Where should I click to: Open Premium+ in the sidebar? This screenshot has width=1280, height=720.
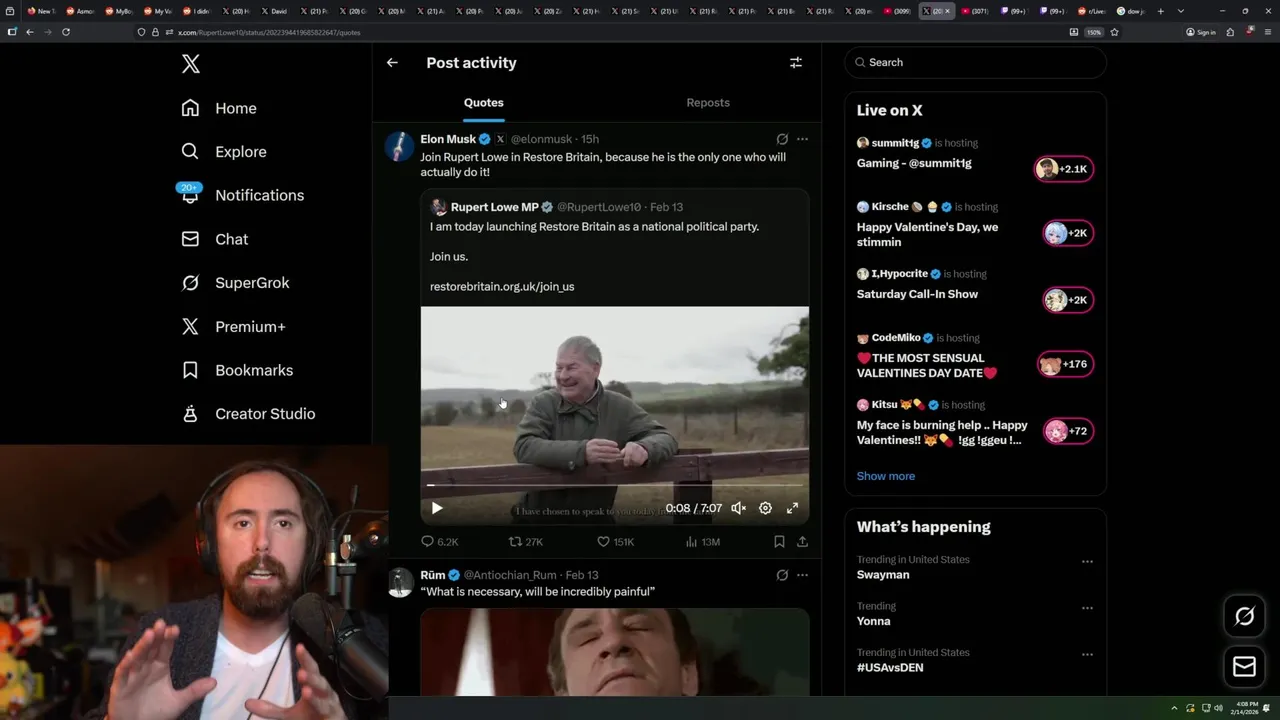[233, 326]
